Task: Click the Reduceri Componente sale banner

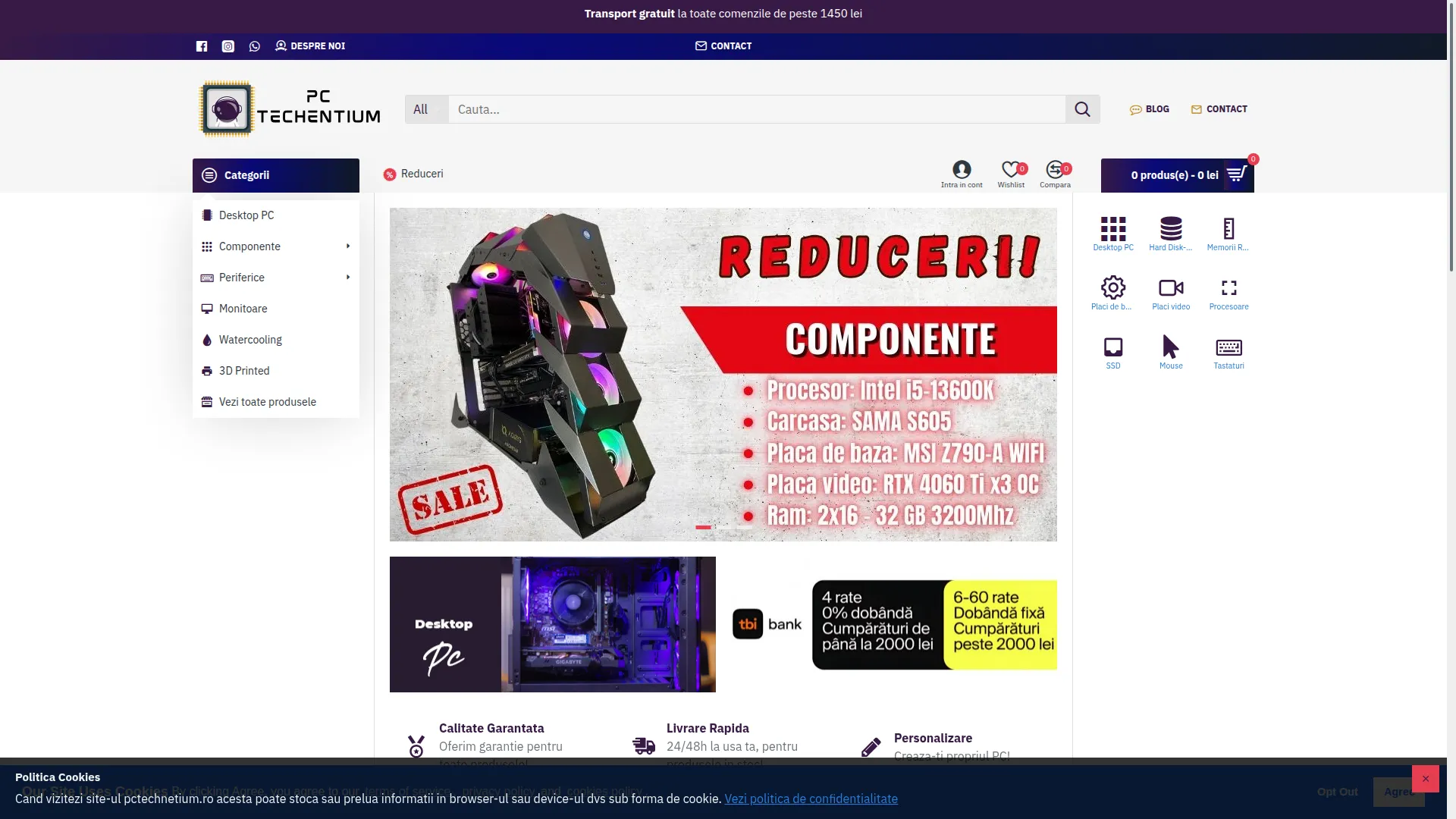Action: point(723,375)
